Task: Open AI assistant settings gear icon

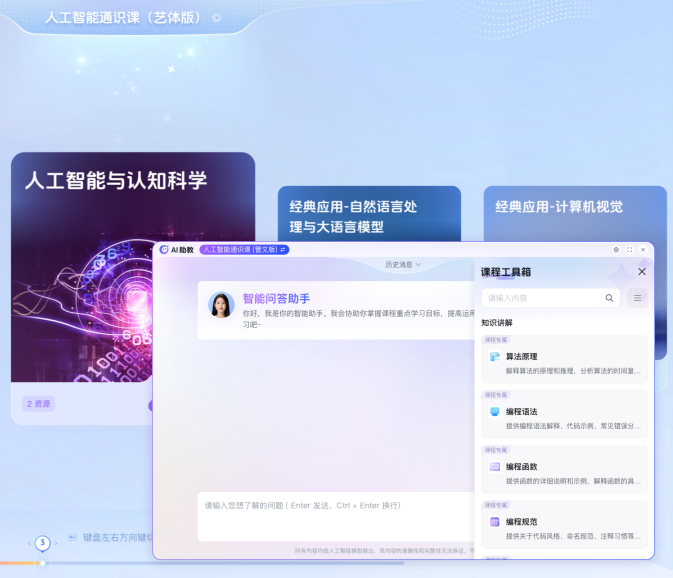Action: [x=616, y=250]
